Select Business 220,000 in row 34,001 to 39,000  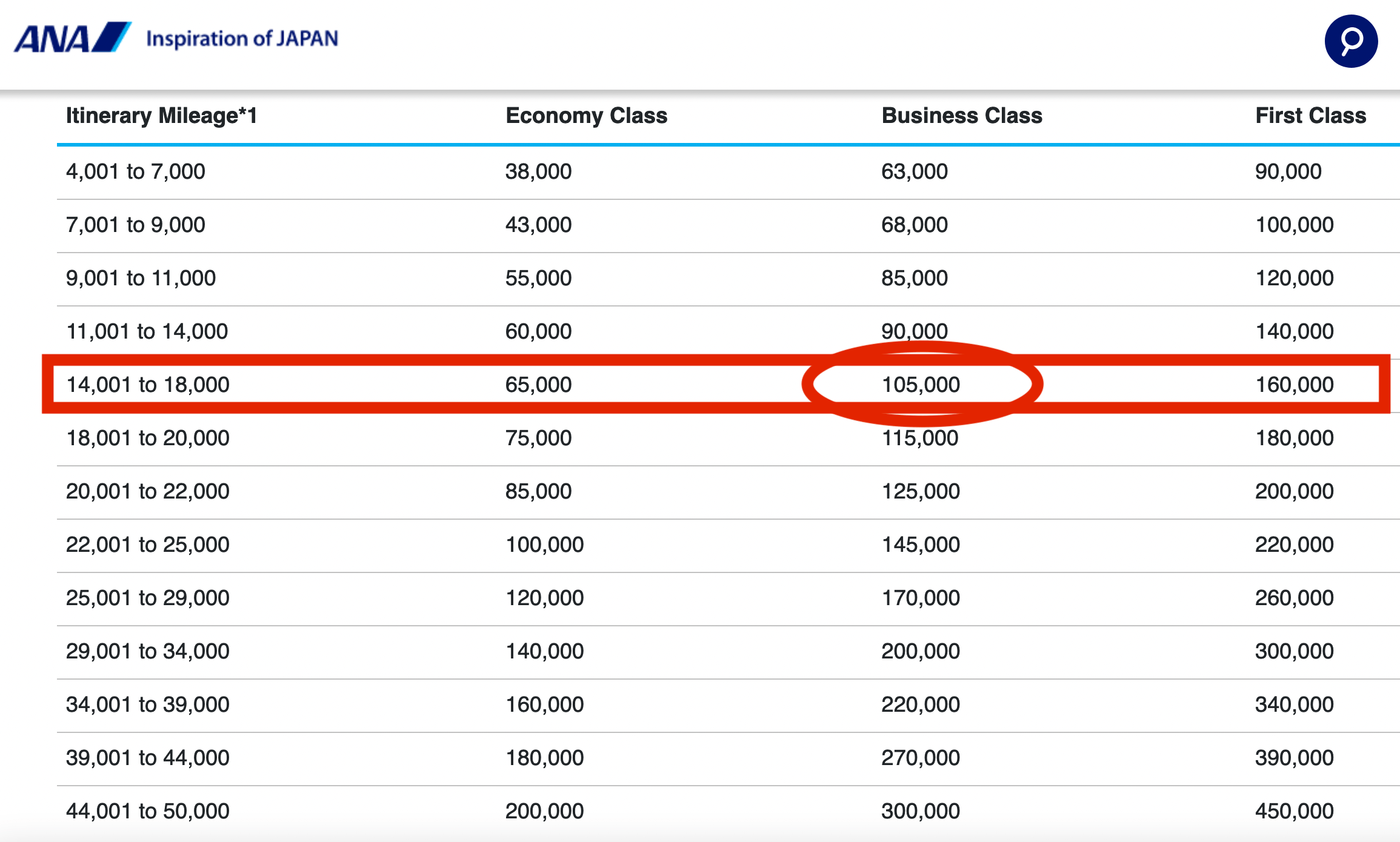point(921,704)
